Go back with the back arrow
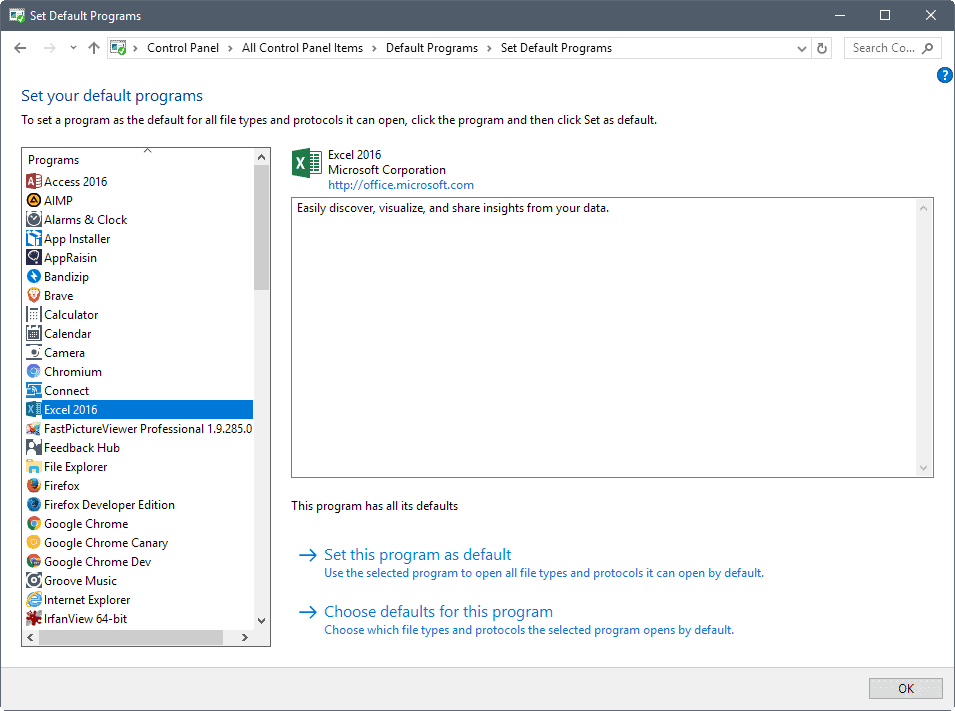Image resolution: width=955 pixels, height=711 pixels. click(20, 48)
